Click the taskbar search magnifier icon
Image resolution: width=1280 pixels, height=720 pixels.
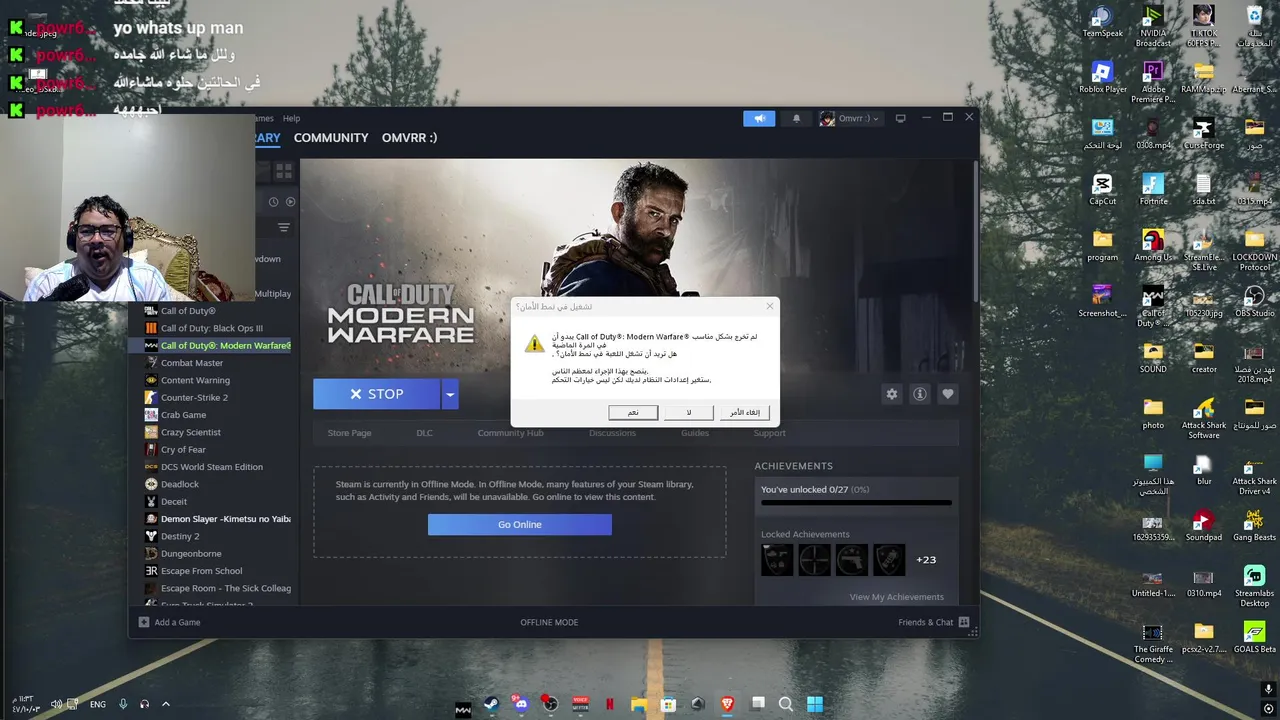coord(786,704)
